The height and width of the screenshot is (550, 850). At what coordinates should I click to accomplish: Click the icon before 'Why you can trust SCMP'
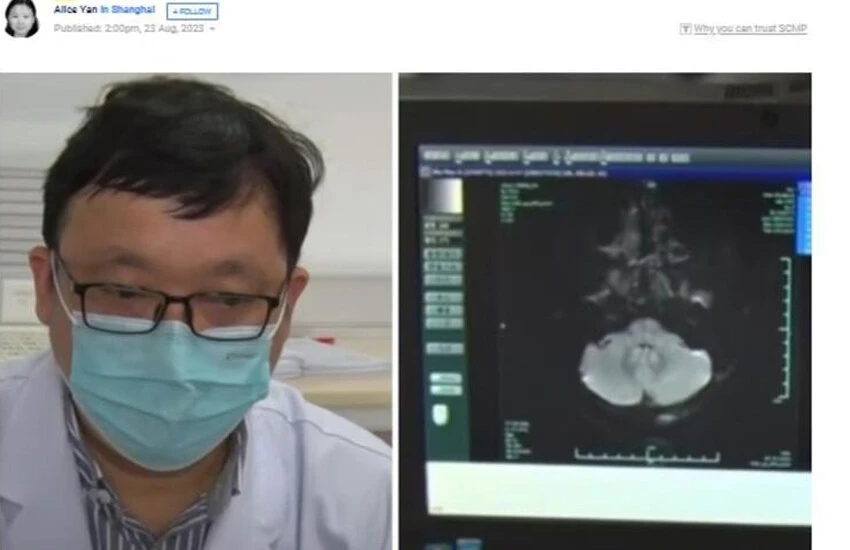685,29
